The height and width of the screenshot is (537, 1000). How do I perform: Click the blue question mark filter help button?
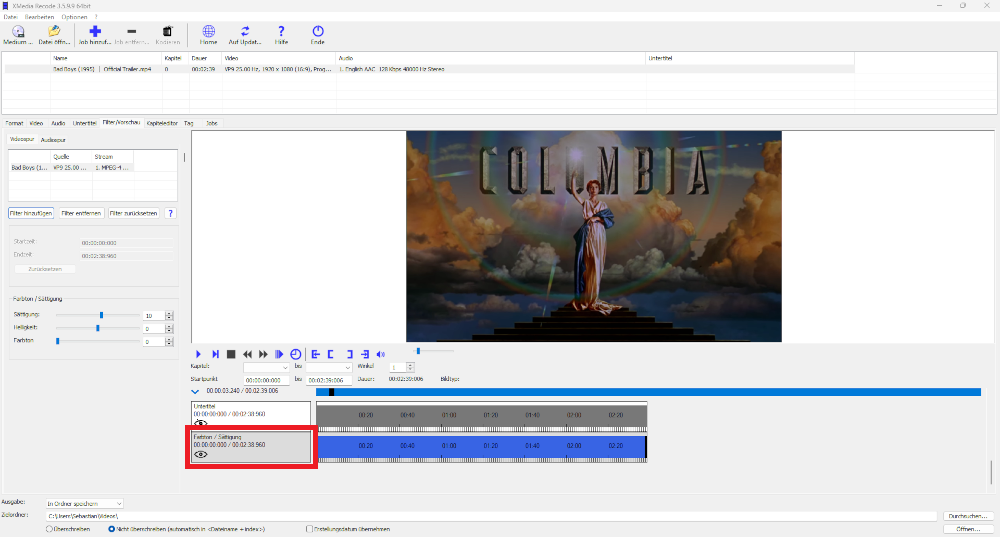pos(170,214)
